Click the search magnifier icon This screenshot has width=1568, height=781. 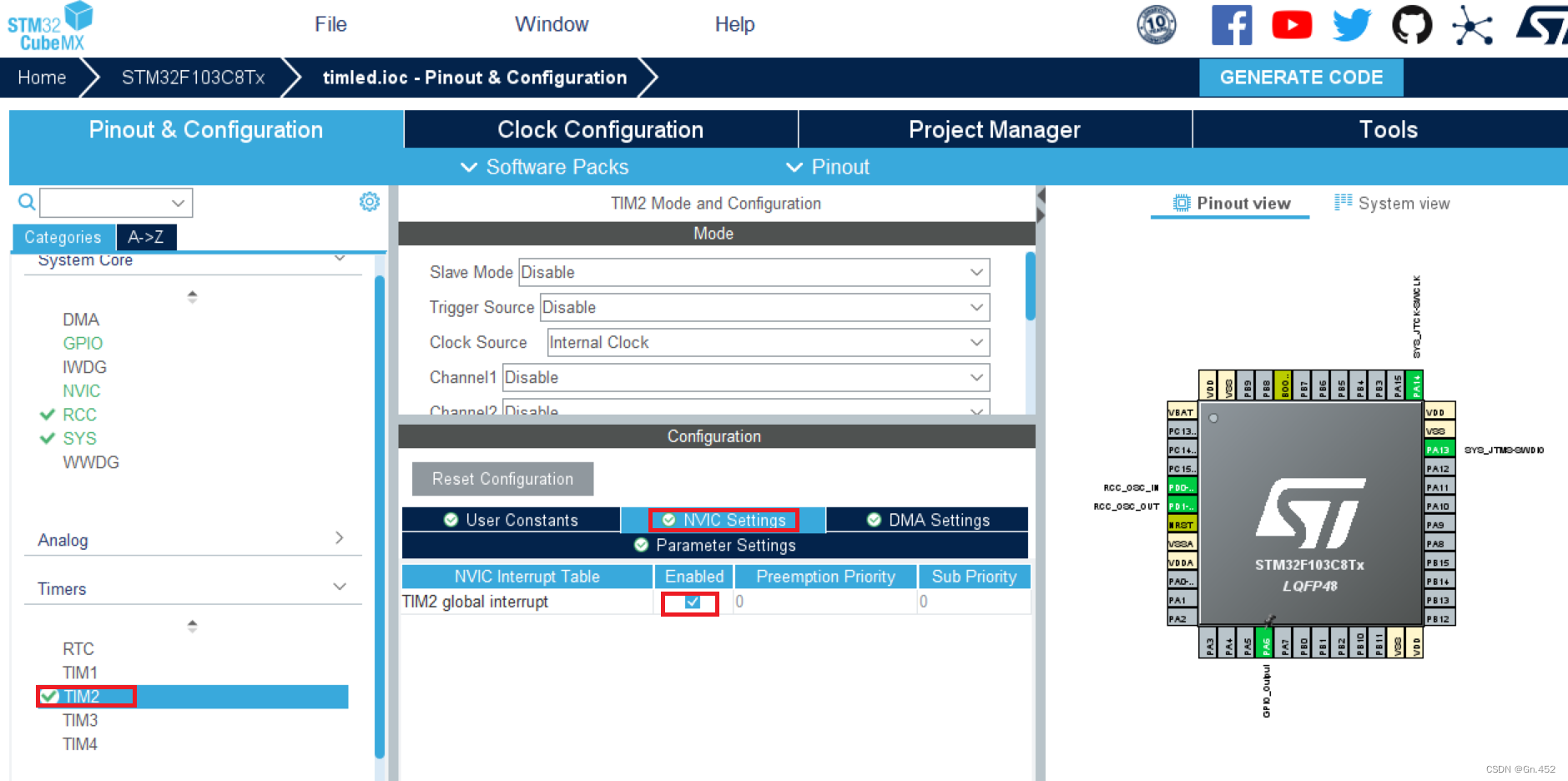[27, 202]
